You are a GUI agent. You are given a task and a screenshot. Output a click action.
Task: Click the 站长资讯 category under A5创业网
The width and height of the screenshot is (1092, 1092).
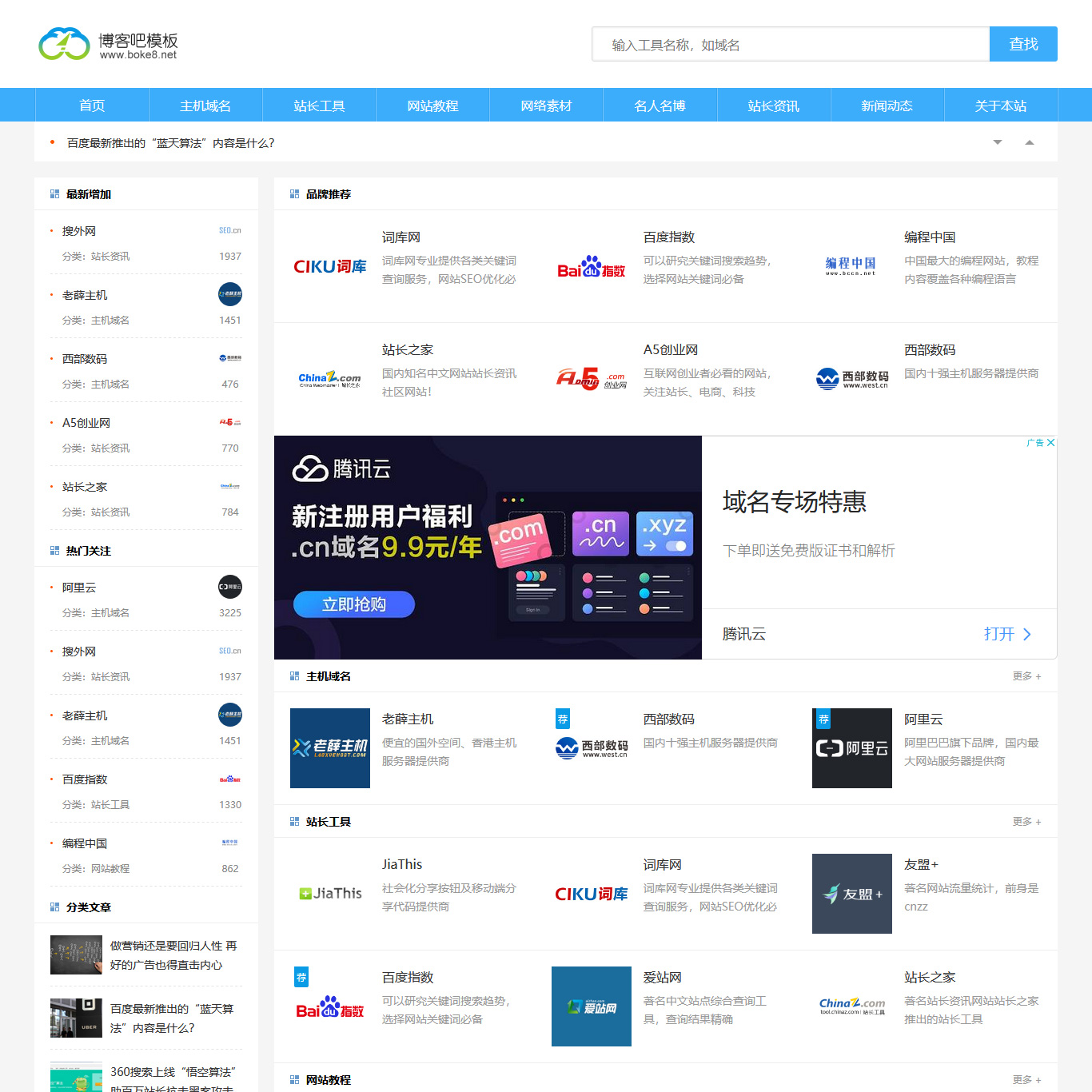tap(110, 448)
